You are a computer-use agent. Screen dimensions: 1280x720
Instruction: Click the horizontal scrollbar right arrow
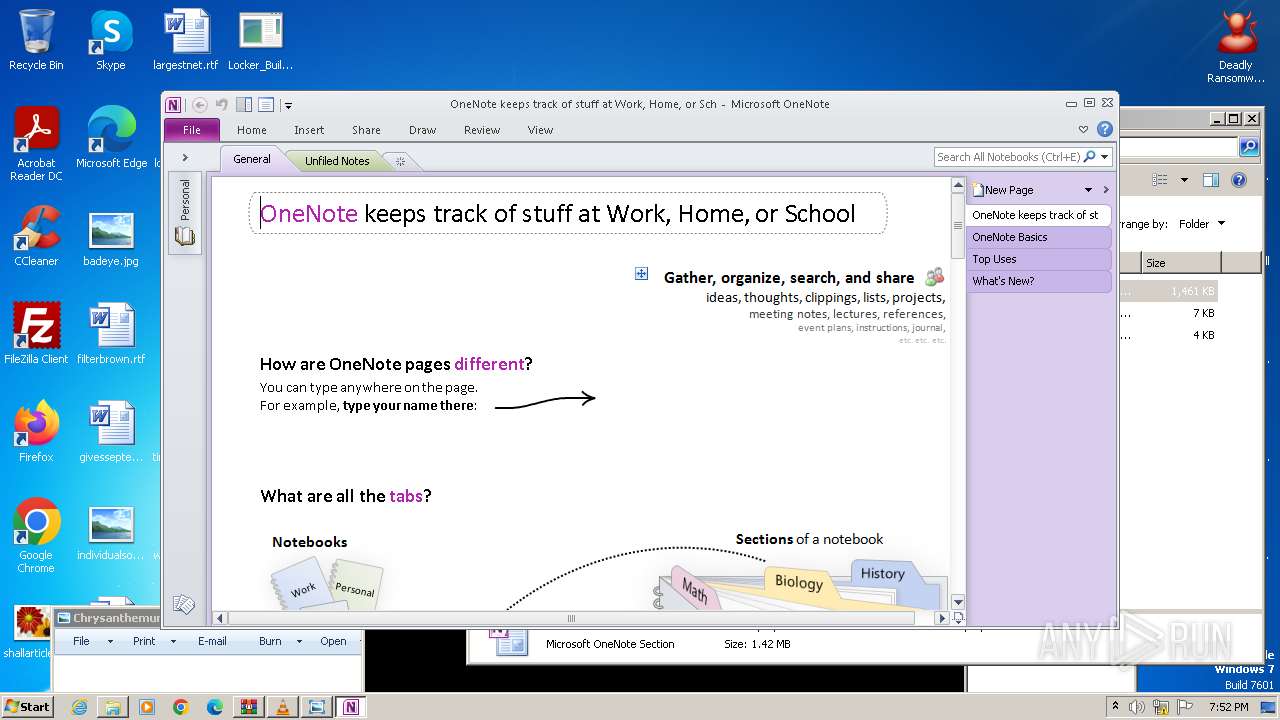941,618
